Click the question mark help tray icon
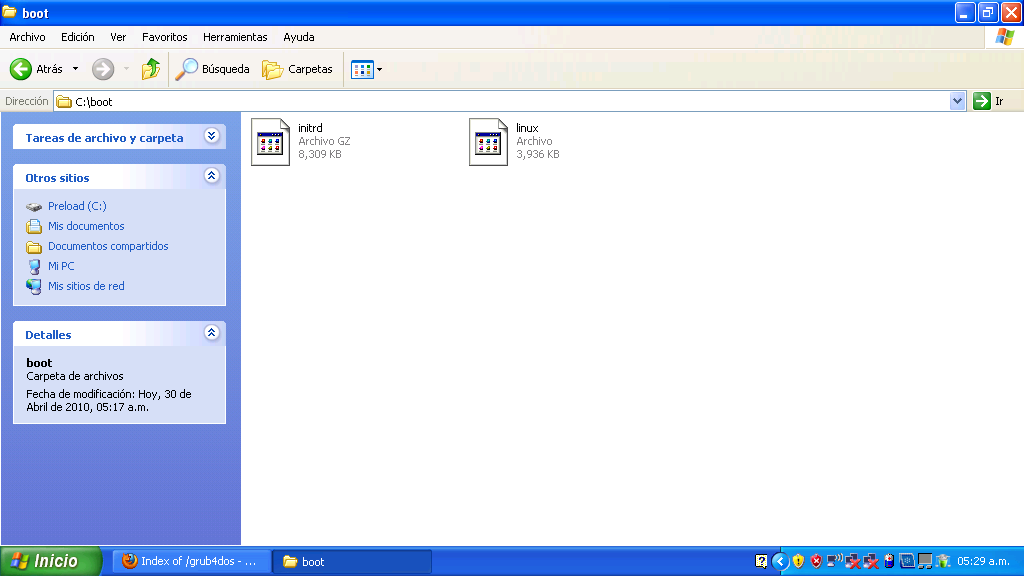 pos(761,562)
